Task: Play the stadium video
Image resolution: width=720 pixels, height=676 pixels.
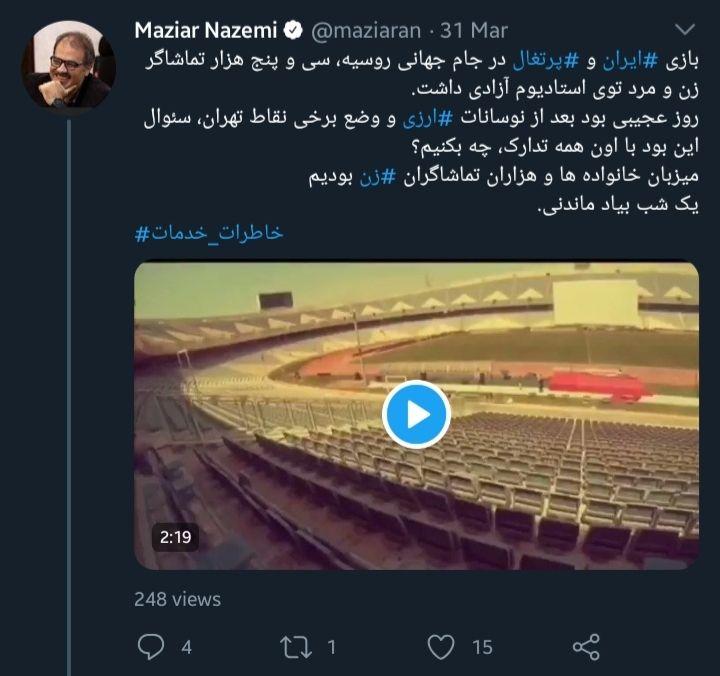Action: [x=416, y=414]
